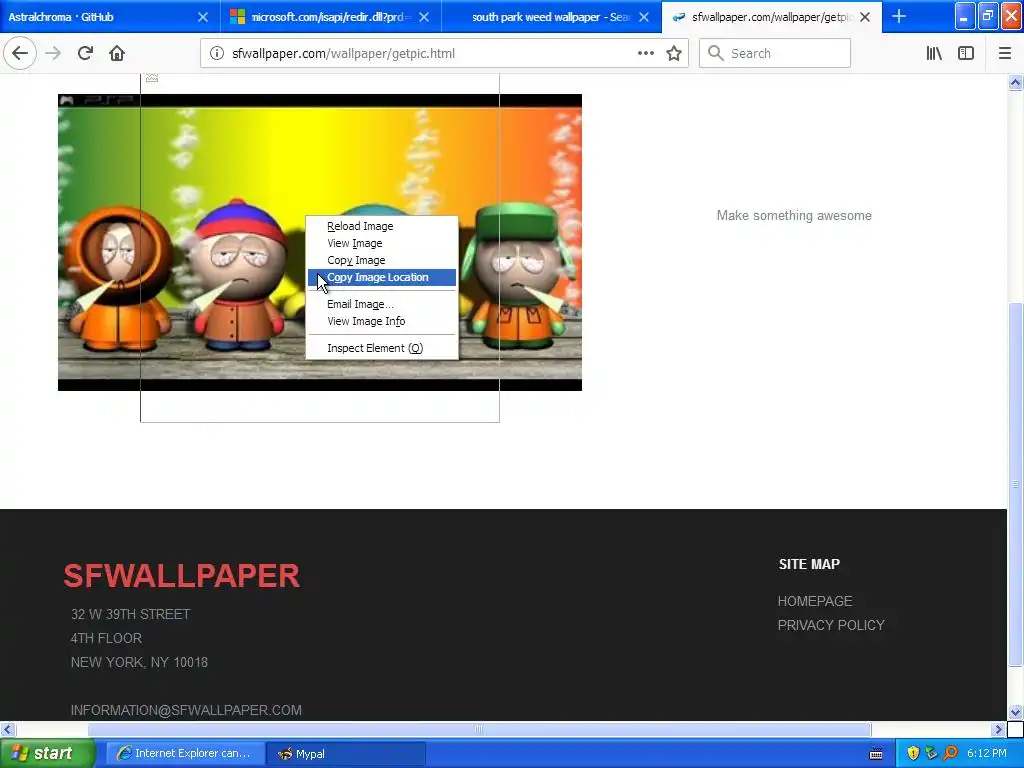Click the 4TH FLOOR address line

[x=106, y=638]
